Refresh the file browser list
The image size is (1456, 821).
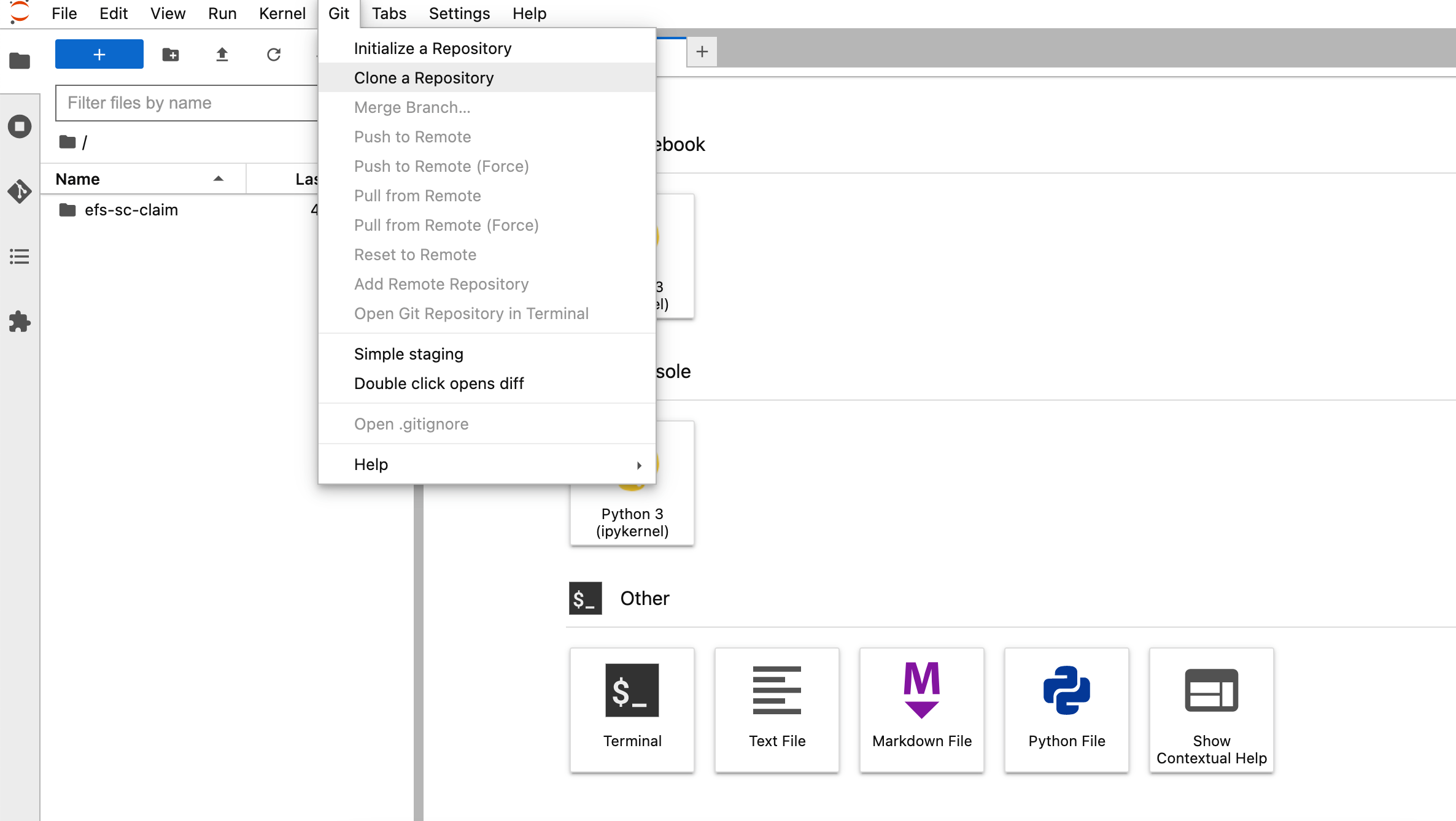pos(274,55)
